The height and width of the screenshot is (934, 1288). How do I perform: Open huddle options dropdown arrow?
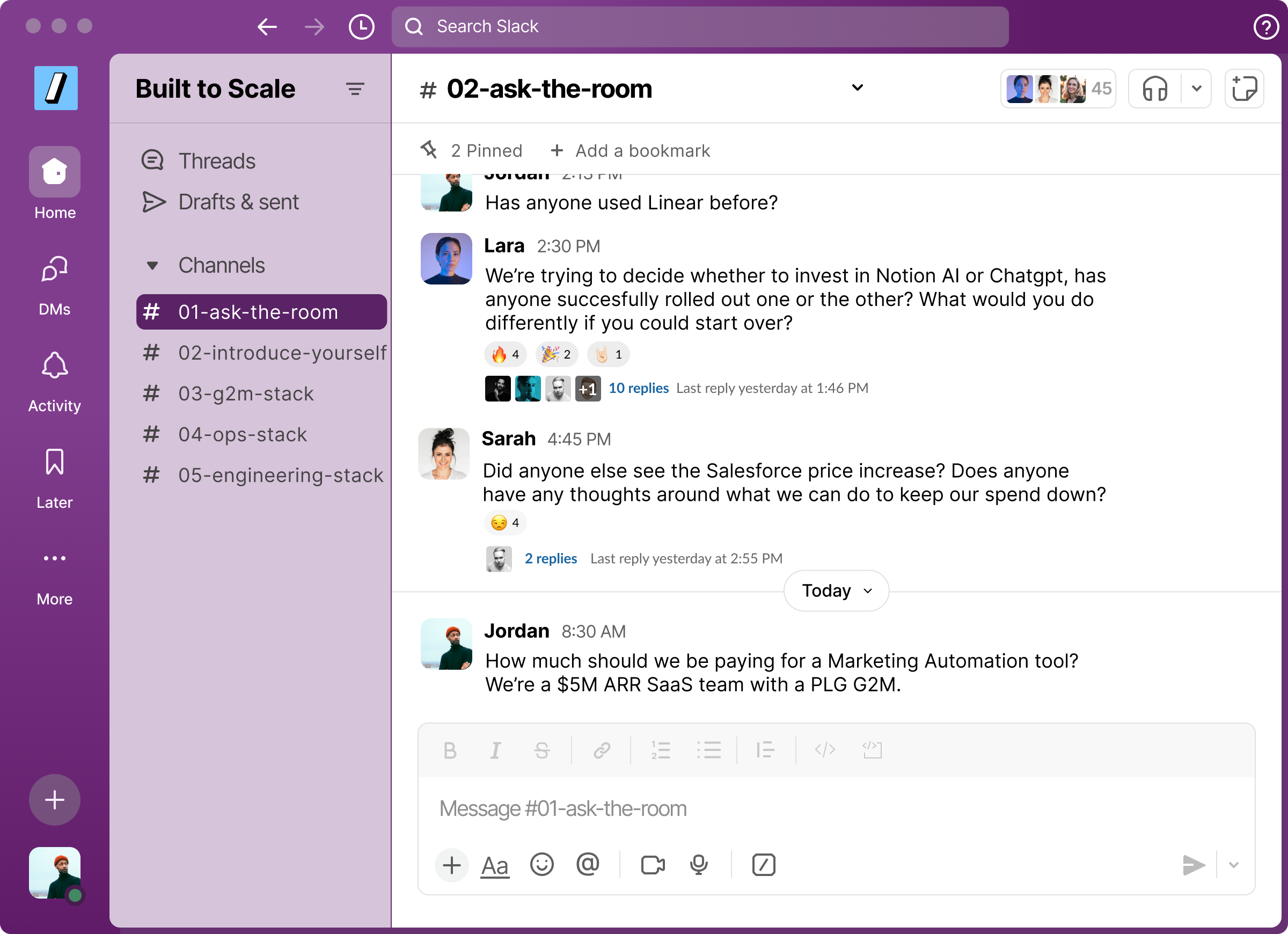pyautogui.click(x=1197, y=89)
